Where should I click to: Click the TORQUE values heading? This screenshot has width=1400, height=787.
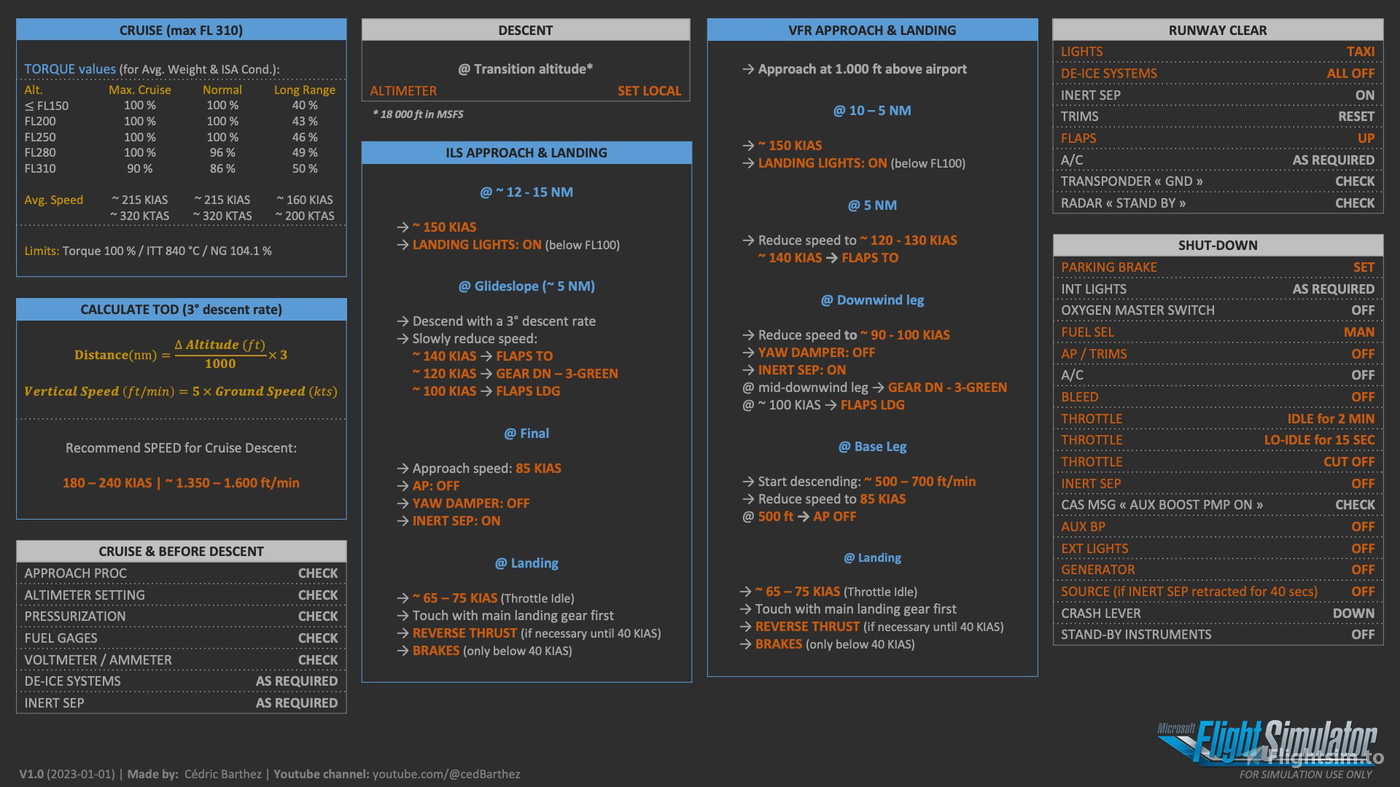pyautogui.click(x=70, y=69)
